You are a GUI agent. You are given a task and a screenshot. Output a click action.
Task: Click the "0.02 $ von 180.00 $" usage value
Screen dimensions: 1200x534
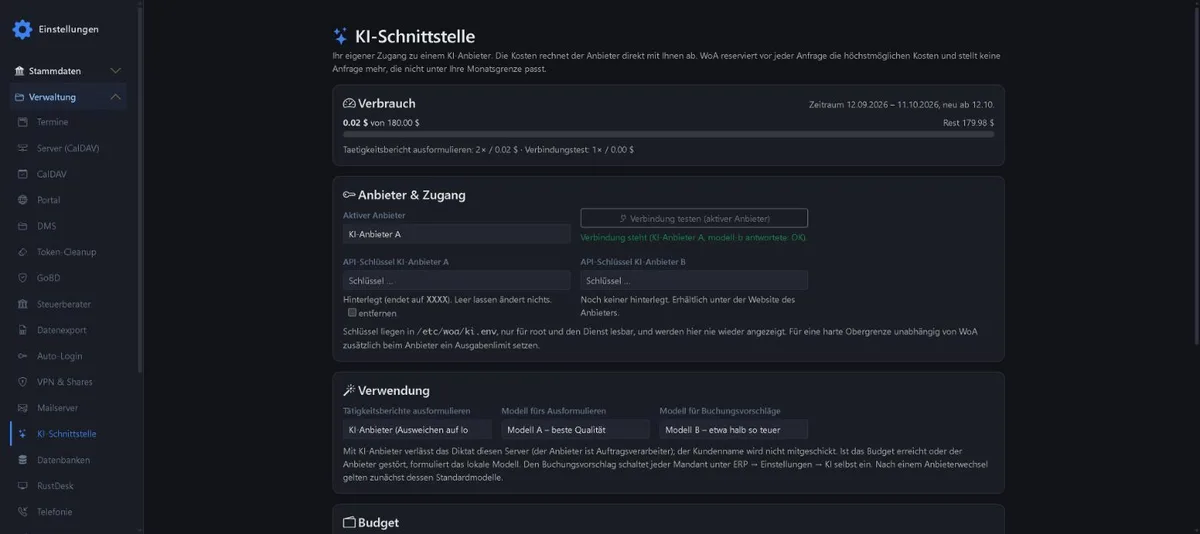click(381, 122)
